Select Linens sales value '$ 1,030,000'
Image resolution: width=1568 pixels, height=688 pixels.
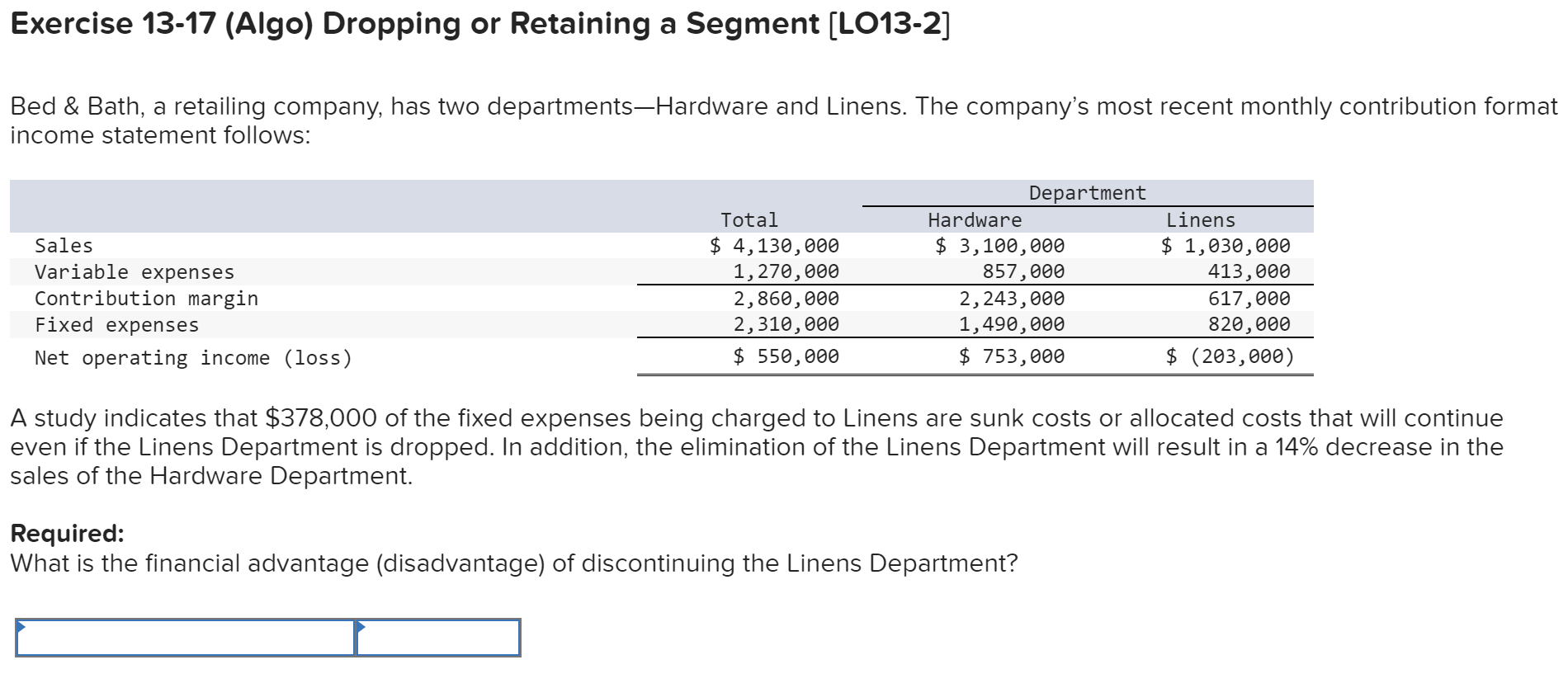(1226, 246)
